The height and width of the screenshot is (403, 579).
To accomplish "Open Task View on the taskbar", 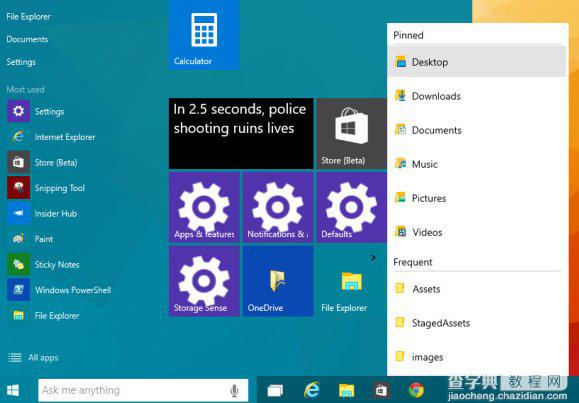I will (275, 390).
